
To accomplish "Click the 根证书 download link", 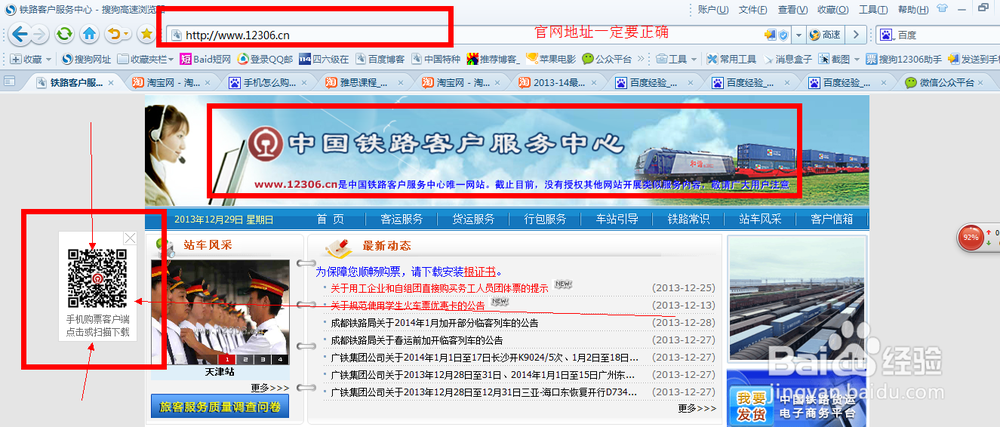I will coord(480,271).
